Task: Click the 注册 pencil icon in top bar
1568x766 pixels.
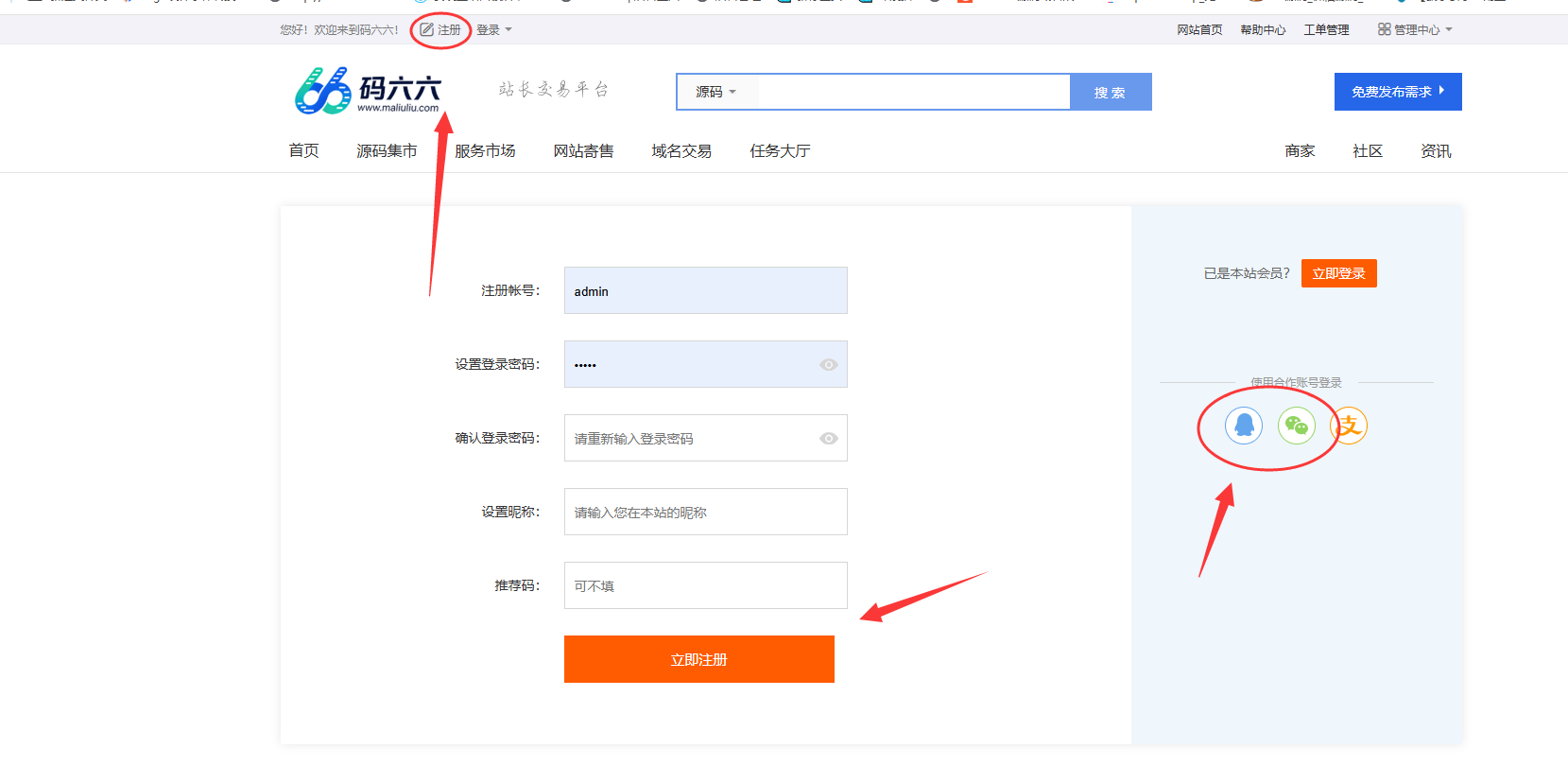Action: point(427,29)
